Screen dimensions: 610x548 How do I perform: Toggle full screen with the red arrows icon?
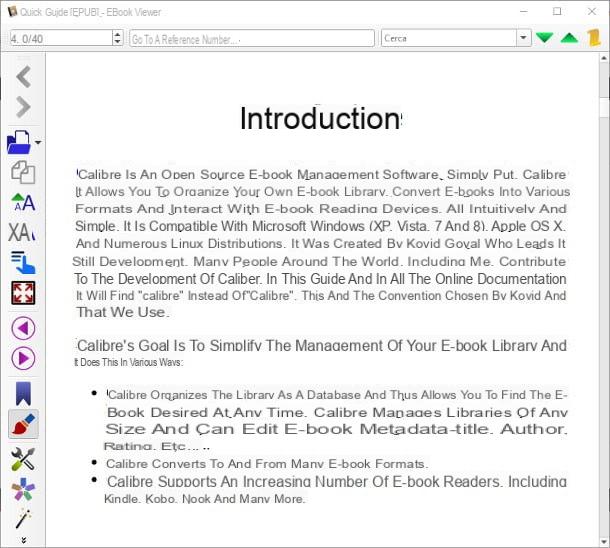click(x=23, y=293)
